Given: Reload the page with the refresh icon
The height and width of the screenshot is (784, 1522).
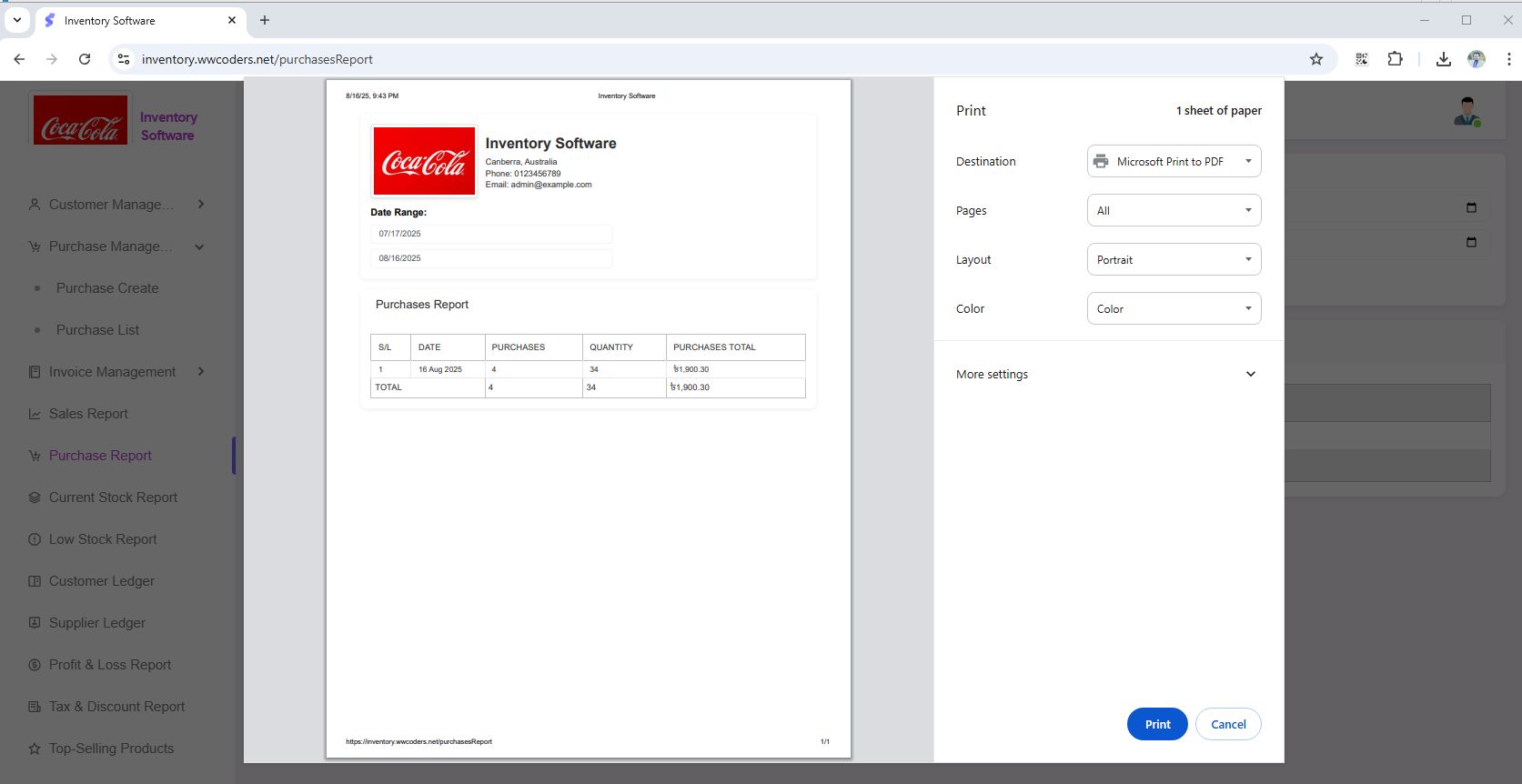Looking at the screenshot, I should (85, 59).
